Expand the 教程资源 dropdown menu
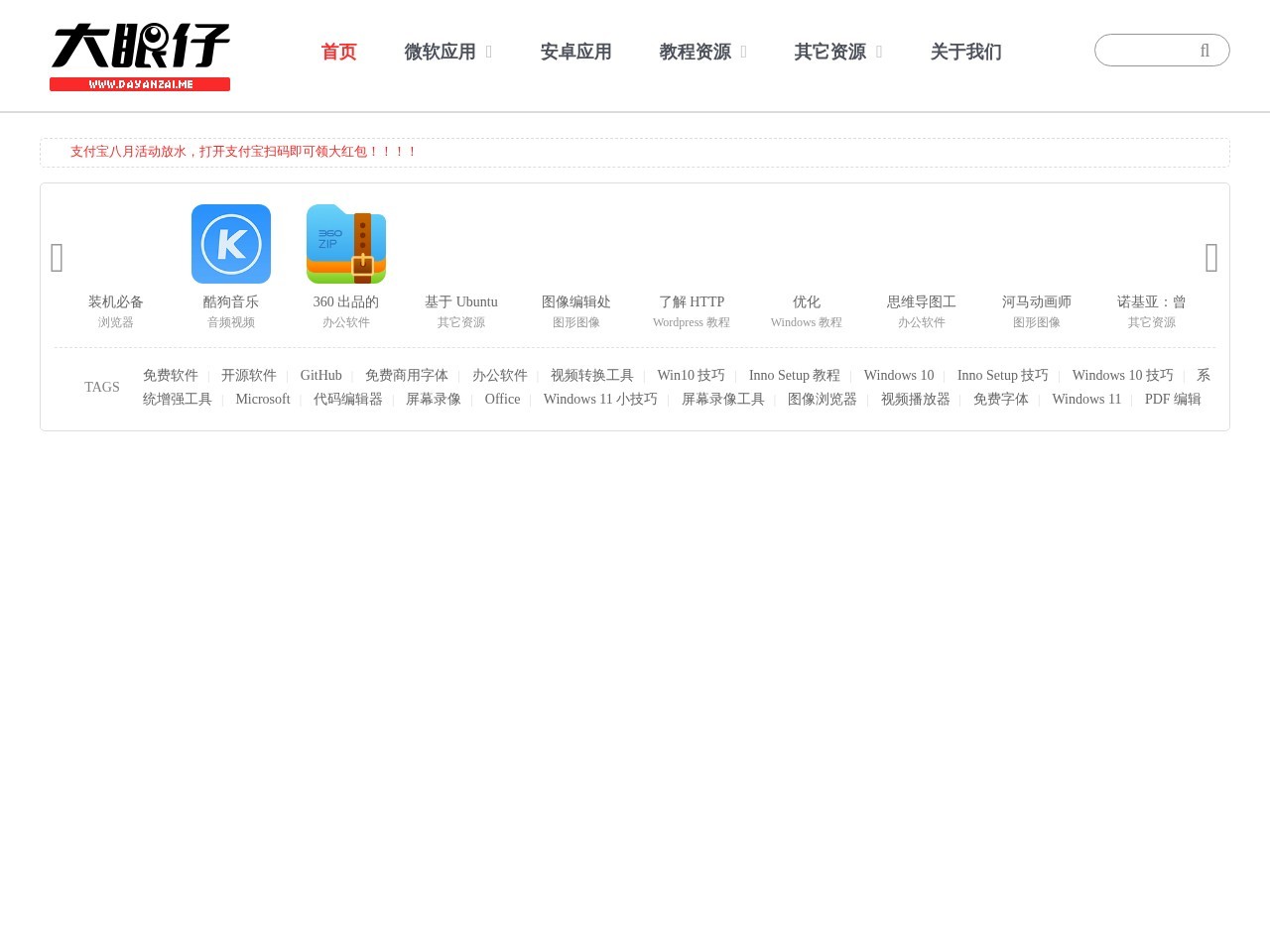 click(702, 52)
